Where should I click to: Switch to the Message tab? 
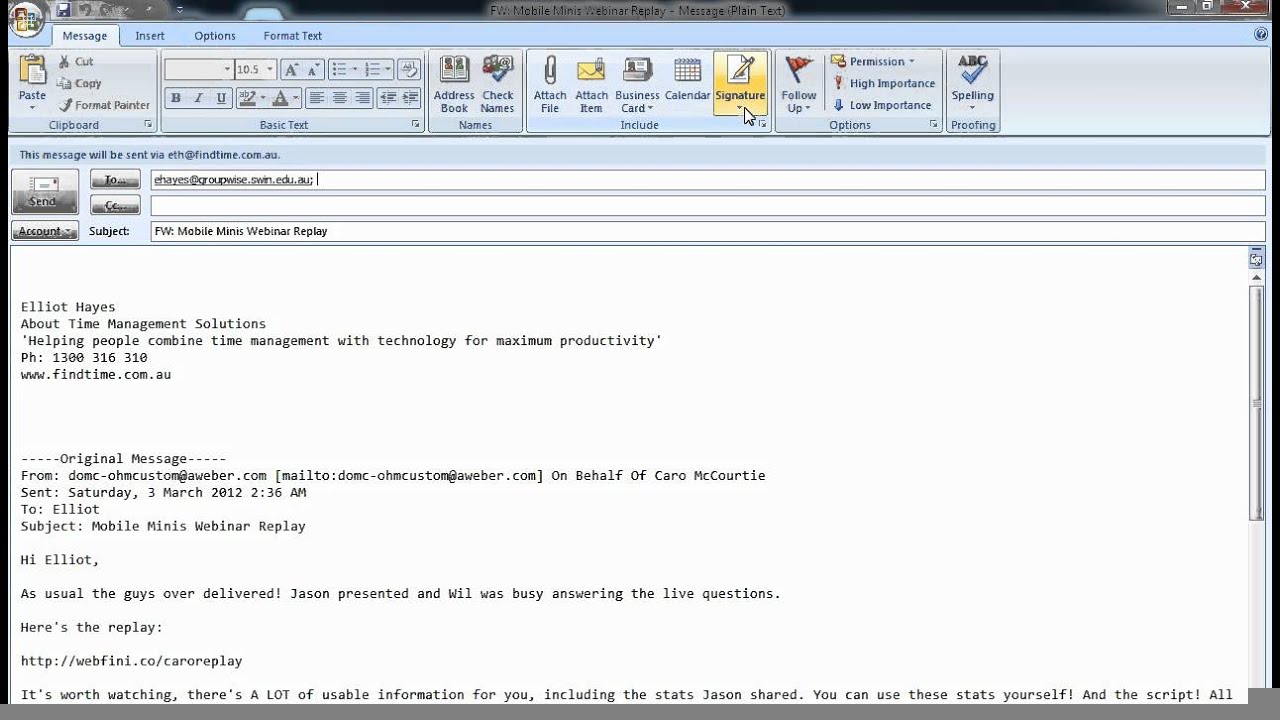pos(84,35)
